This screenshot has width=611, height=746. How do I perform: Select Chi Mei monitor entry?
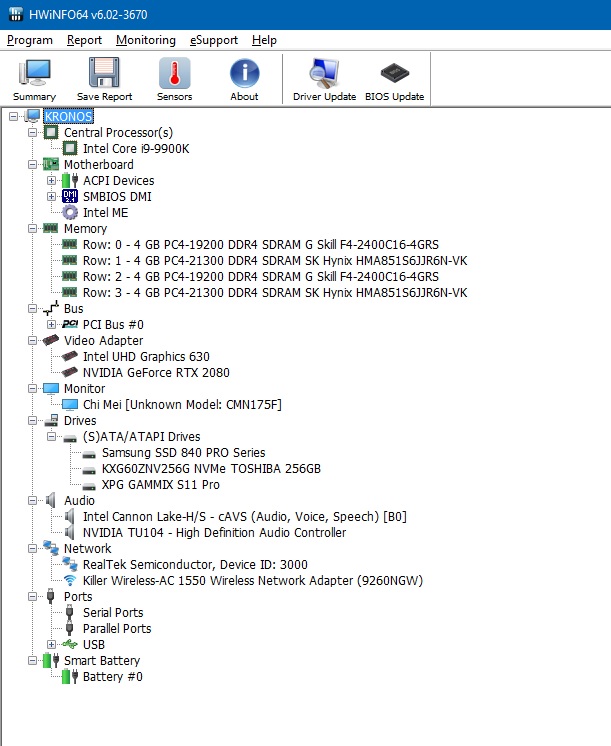tap(182, 404)
